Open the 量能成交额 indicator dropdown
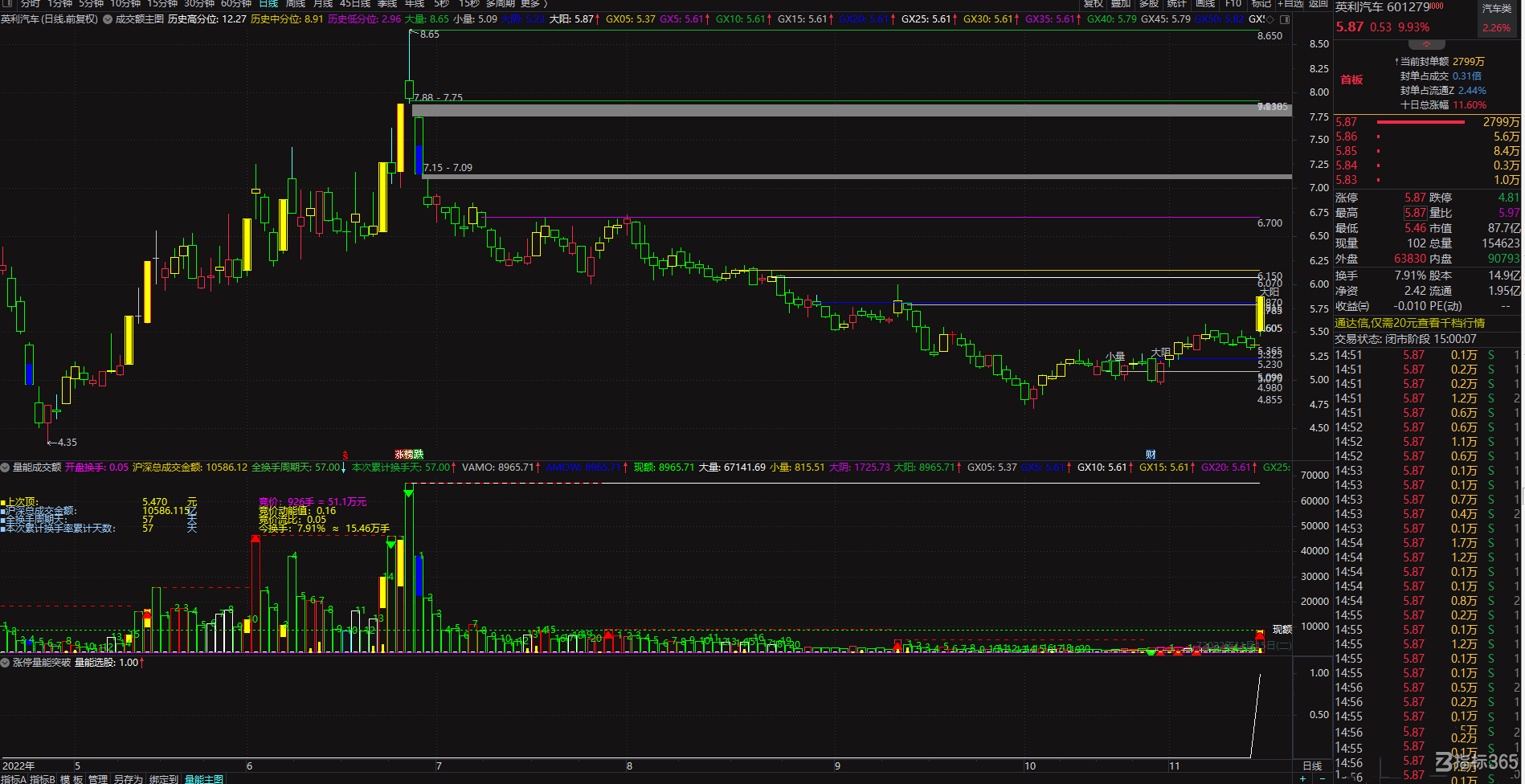The image size is (1525, 784). point(5,467)
